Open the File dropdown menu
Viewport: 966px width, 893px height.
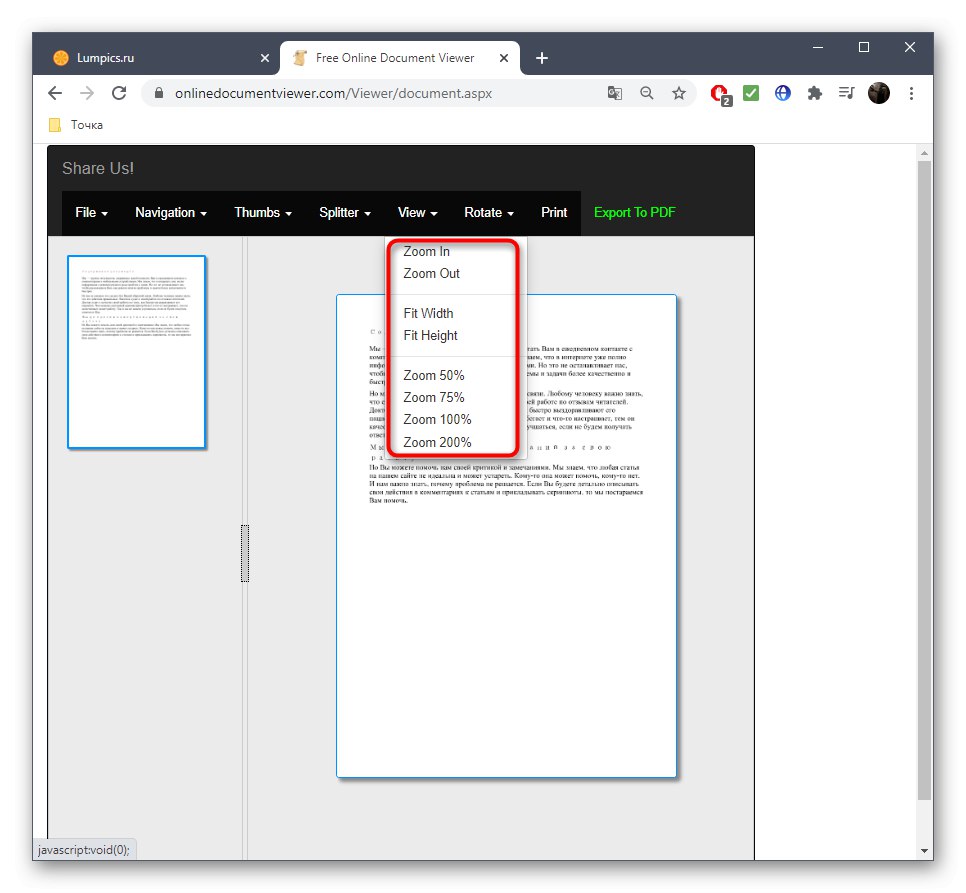pyautogui.click(x=91, y=212)
